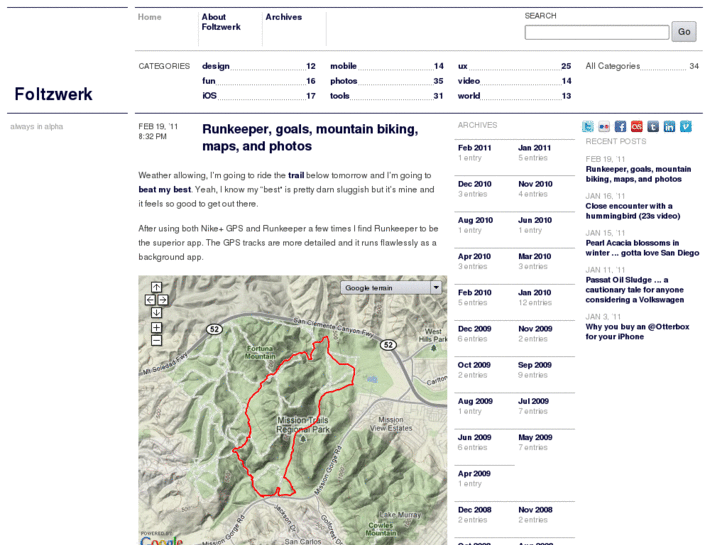Open the Twitter profile icon

pos(588,127)
